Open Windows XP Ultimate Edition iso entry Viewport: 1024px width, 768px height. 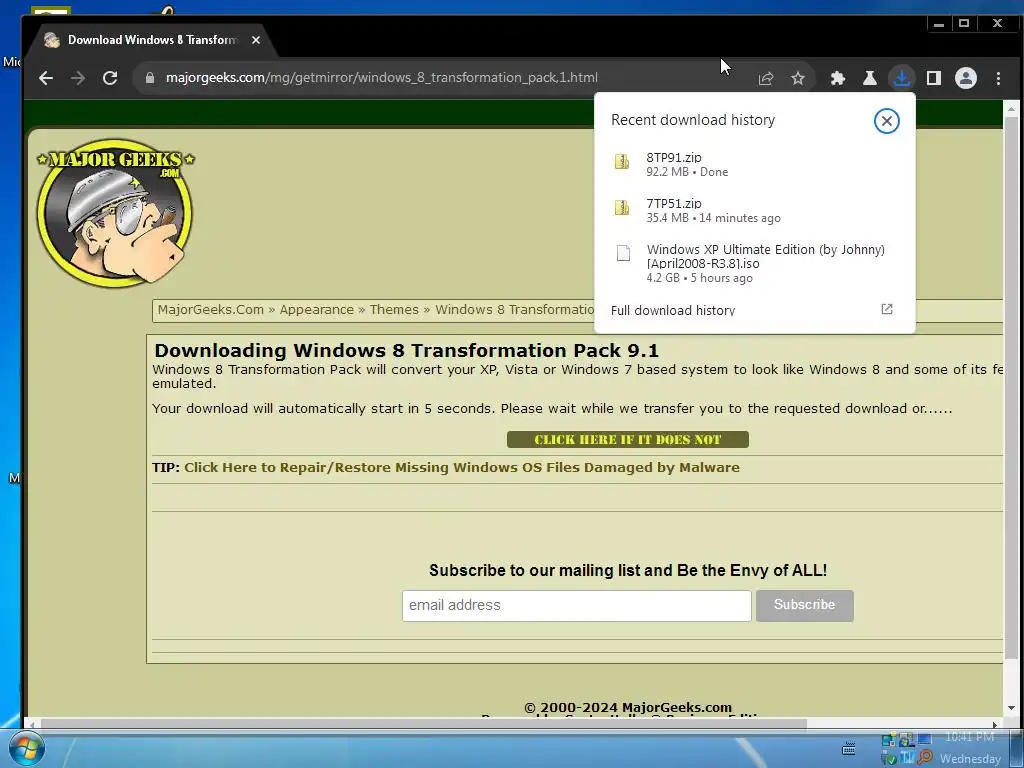click(x=754, y=263)
